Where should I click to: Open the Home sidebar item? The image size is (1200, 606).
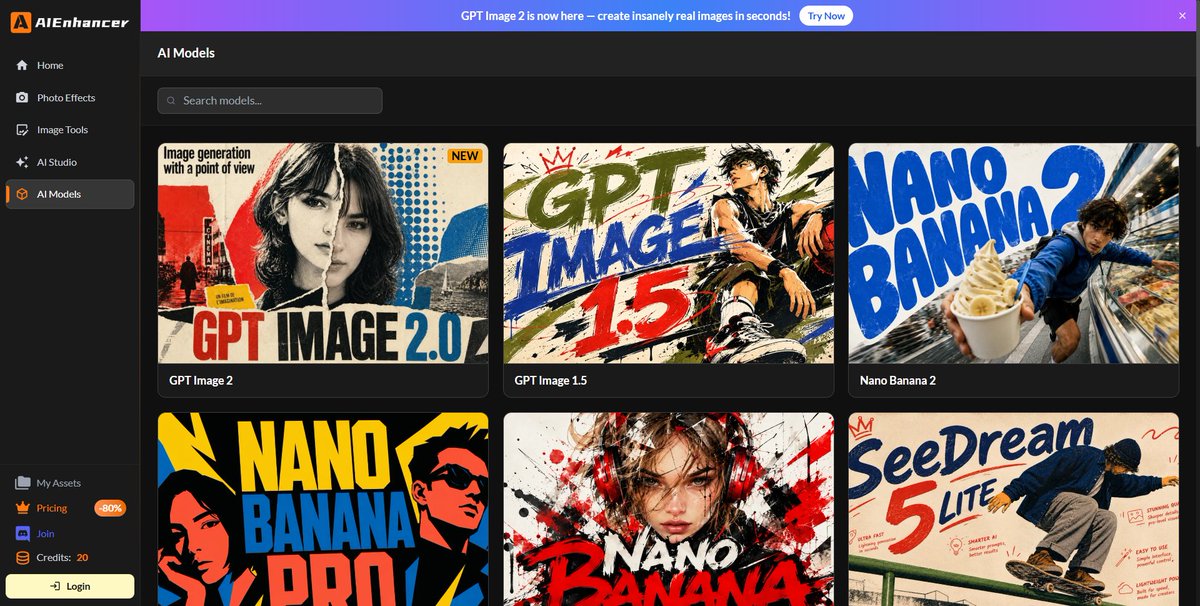point(70,65)
